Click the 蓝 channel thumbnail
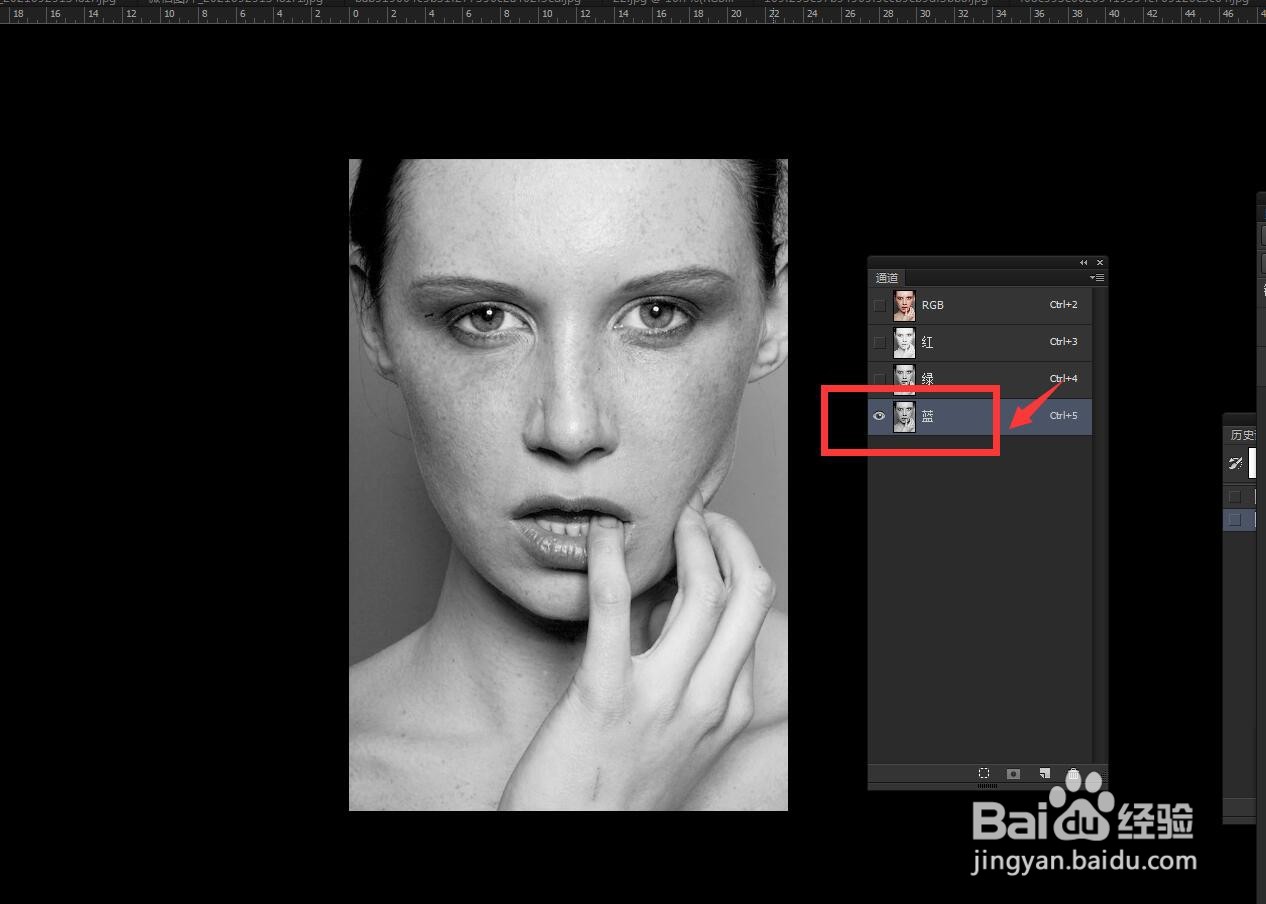Viewport: 1266px width, 904px height. [x=904, y=416]
